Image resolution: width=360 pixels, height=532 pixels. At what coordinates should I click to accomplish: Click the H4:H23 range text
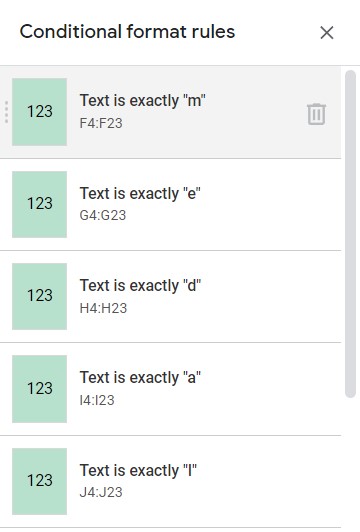[103, 308]
